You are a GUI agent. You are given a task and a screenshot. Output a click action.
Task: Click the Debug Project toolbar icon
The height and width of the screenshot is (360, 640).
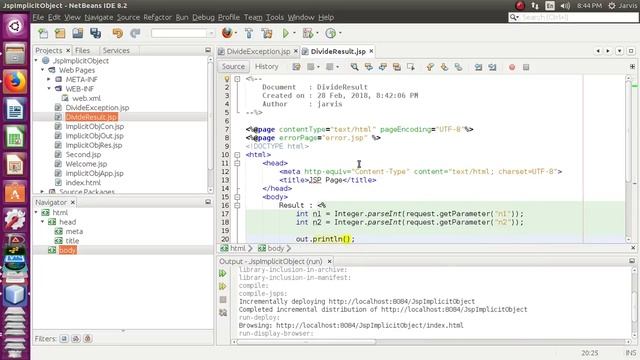(308, 33)
